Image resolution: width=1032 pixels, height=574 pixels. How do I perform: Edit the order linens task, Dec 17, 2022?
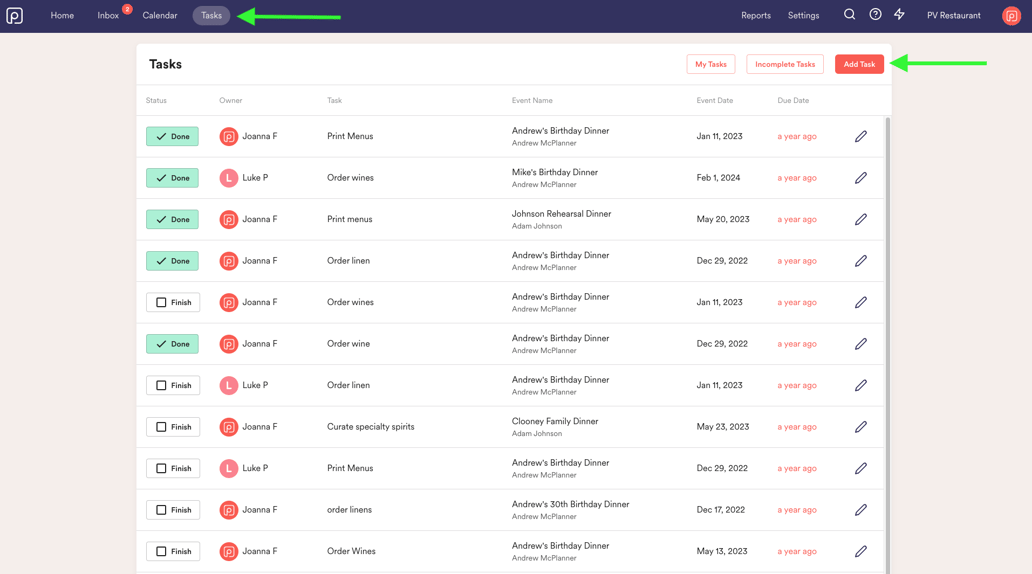(x=861, y=509)
